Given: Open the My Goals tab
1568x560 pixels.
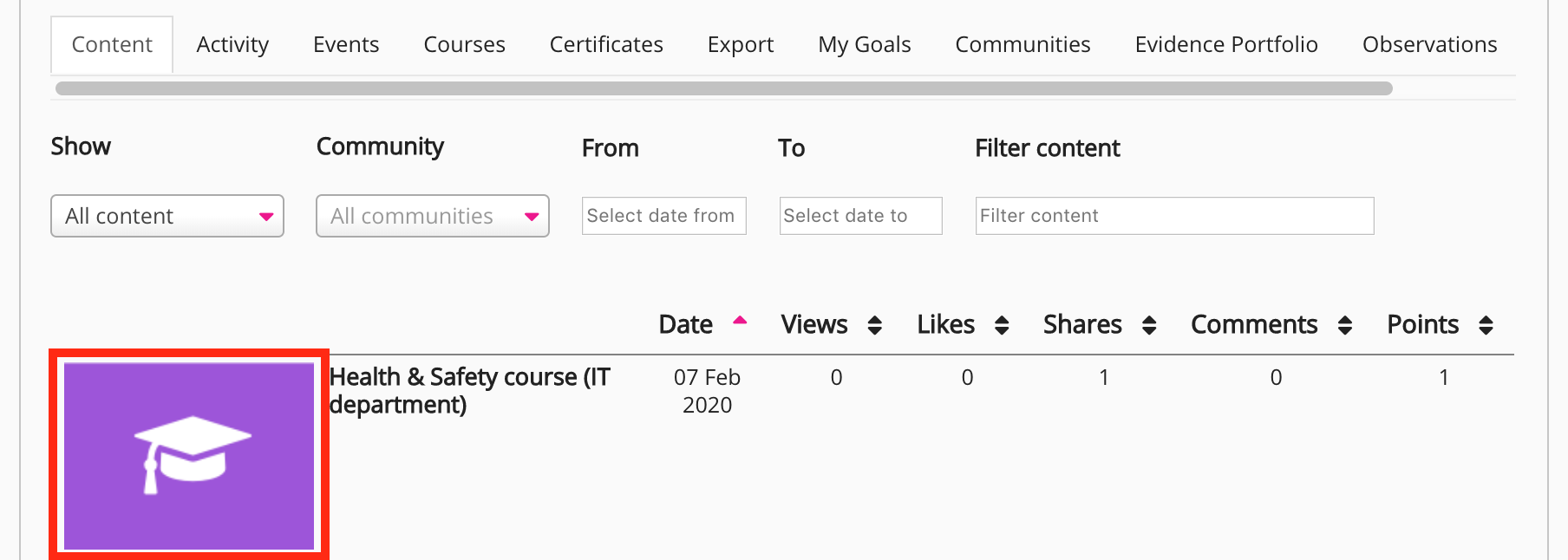Looking at the screenshot, I should (864, 44).
